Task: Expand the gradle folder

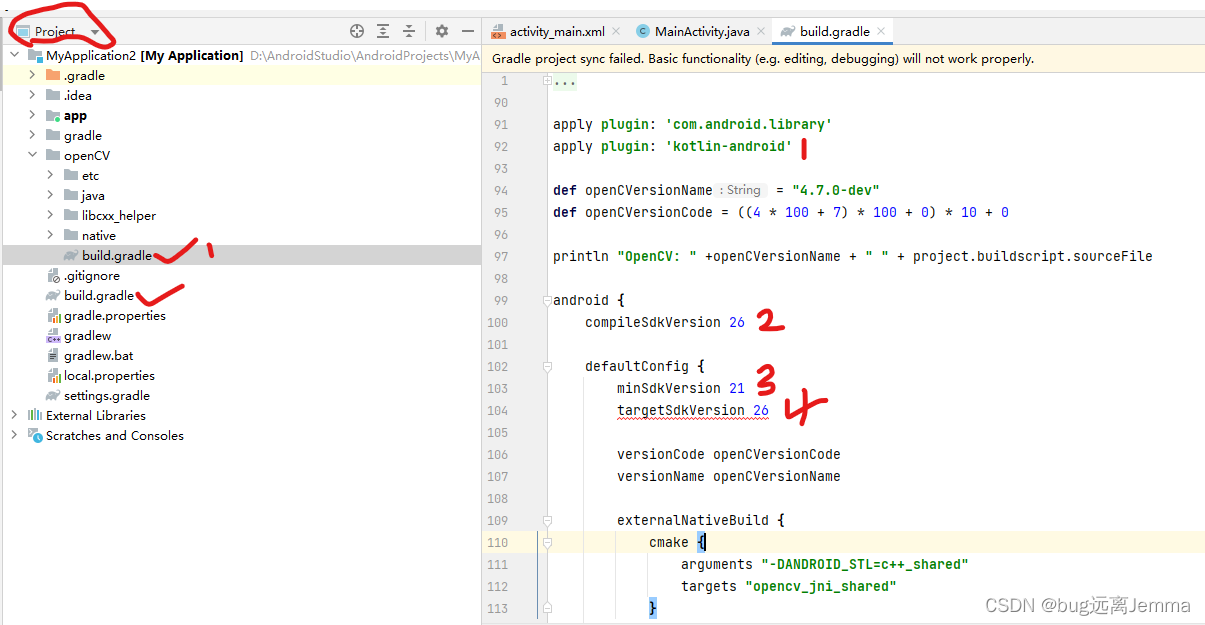Action: click(x=32, y=136)
